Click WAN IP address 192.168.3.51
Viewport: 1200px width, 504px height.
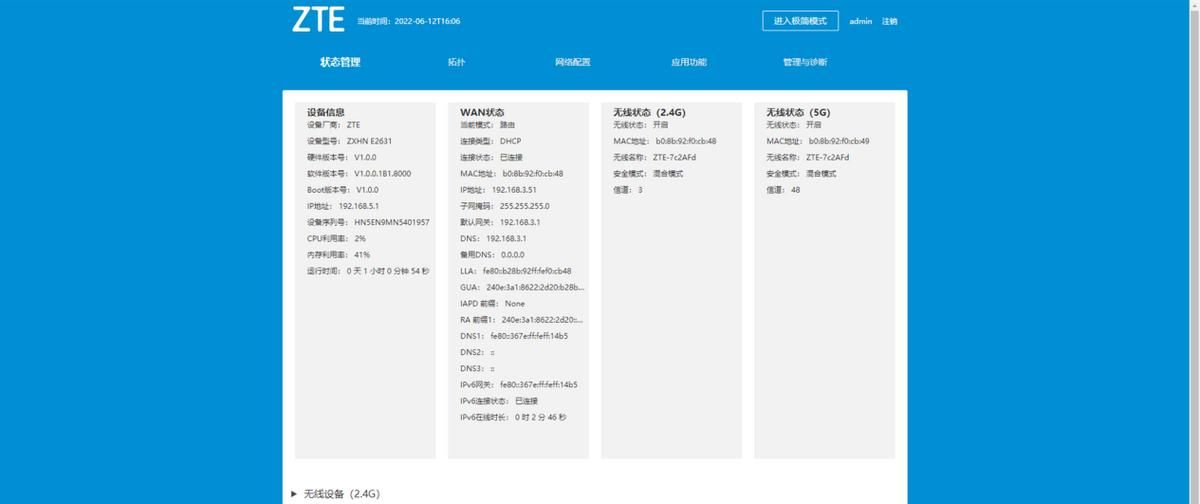click(514, 189)
